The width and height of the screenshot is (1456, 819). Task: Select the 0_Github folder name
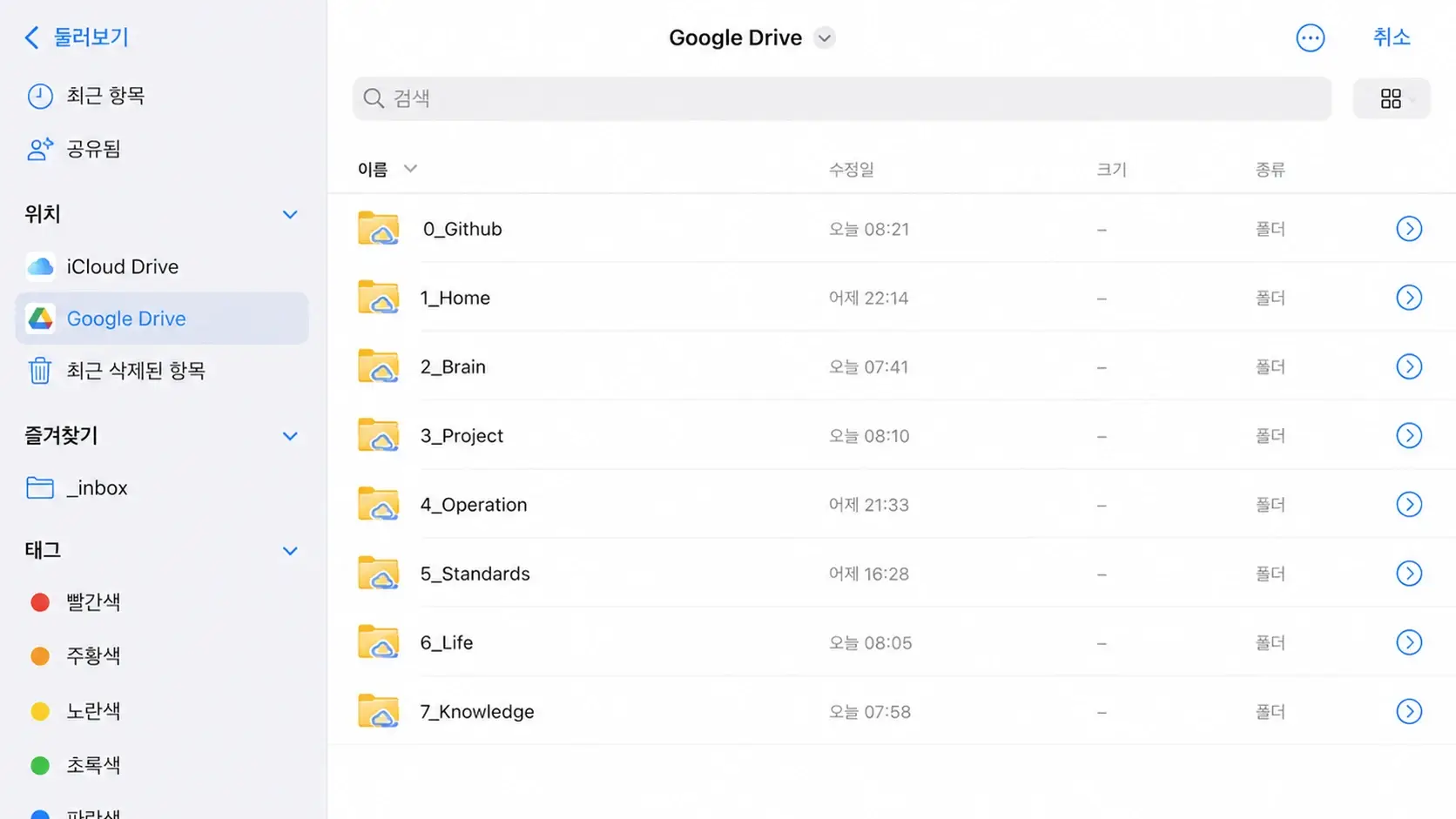coord(462,229)
